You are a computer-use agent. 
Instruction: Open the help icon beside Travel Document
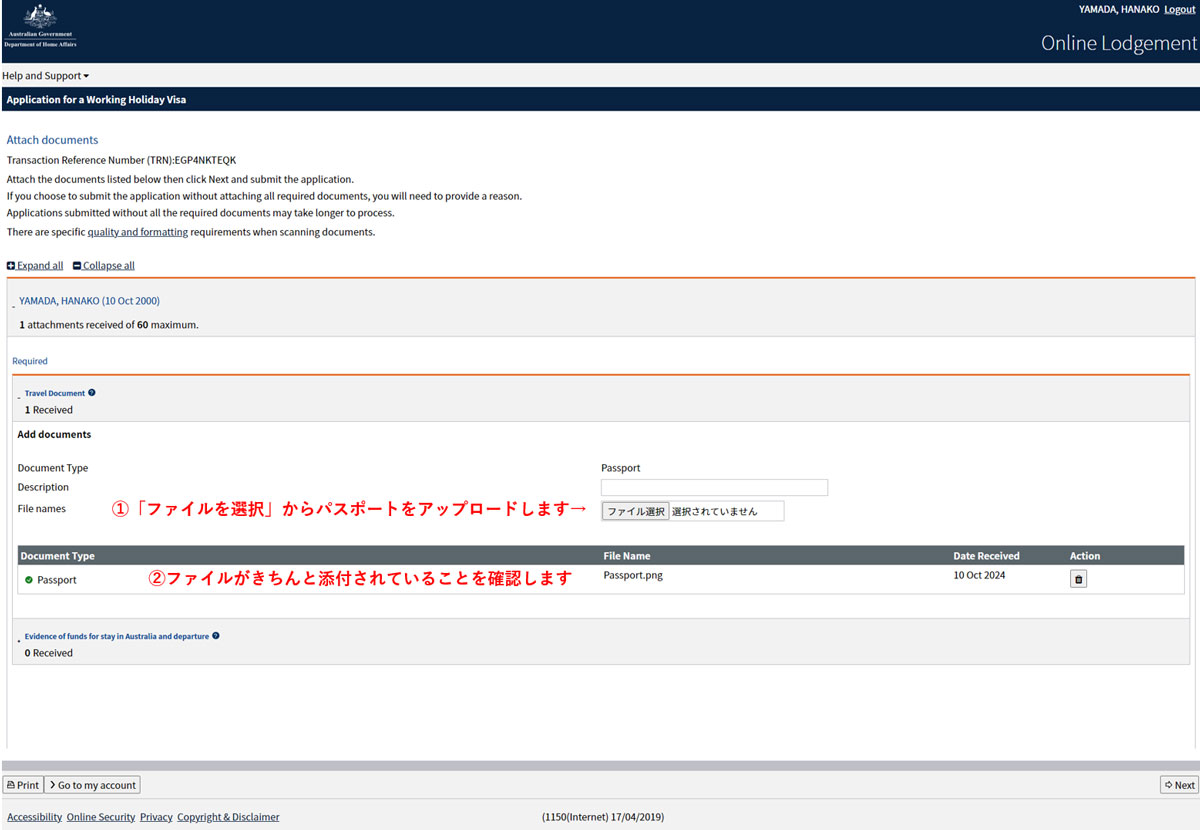coord(92,393)
